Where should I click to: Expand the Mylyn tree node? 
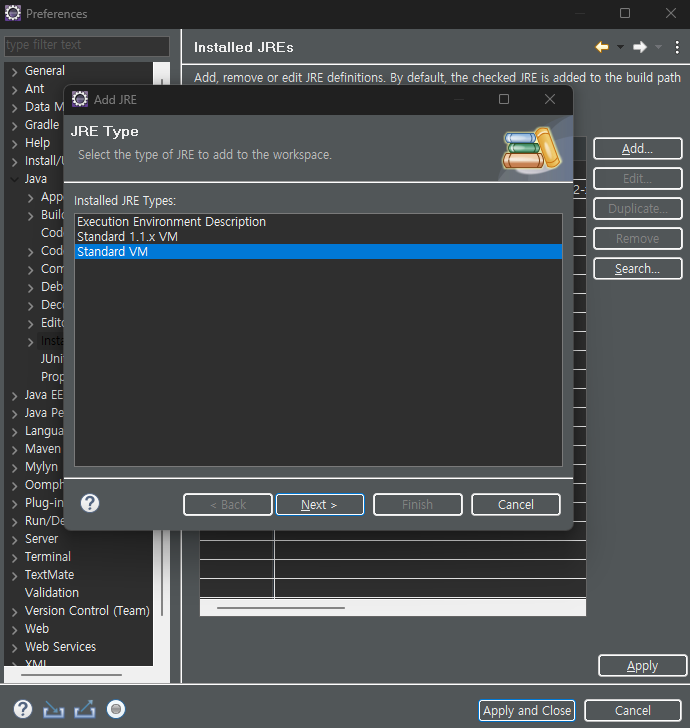[15, 468]
